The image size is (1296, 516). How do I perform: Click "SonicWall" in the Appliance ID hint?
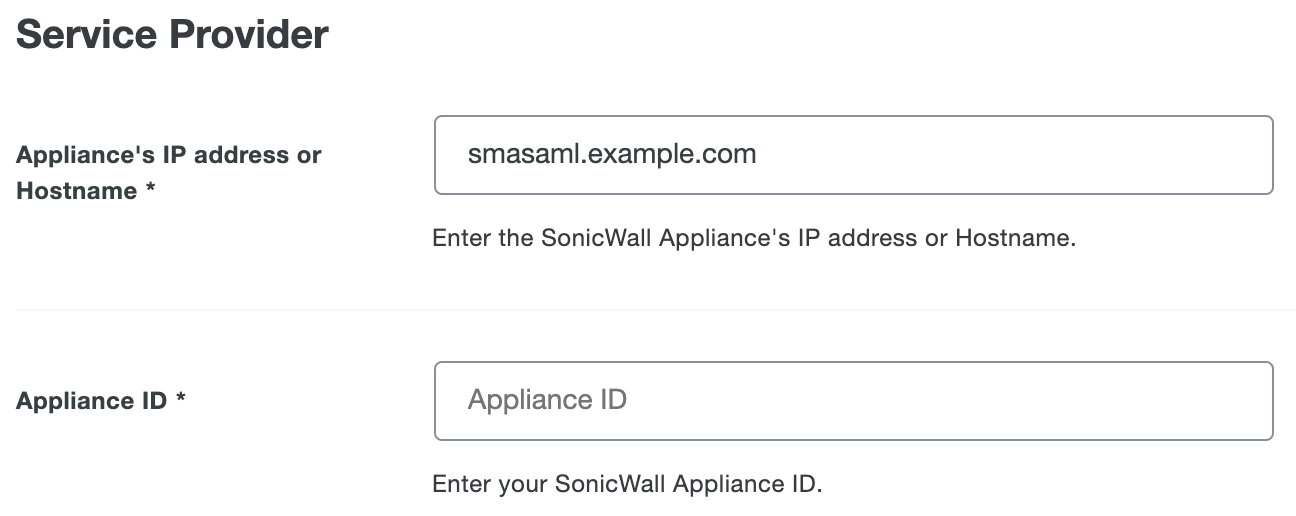point(610,485)
